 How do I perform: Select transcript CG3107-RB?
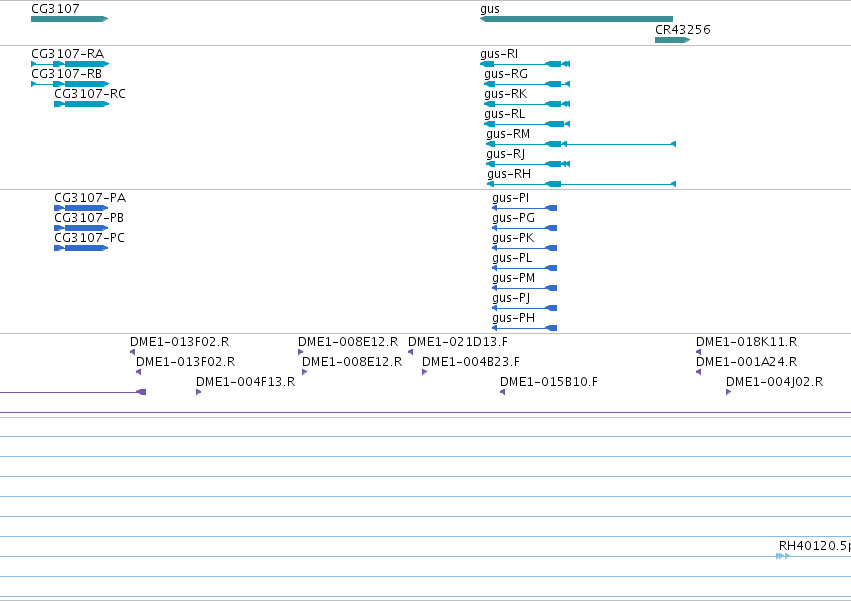(x=70, y=84)
